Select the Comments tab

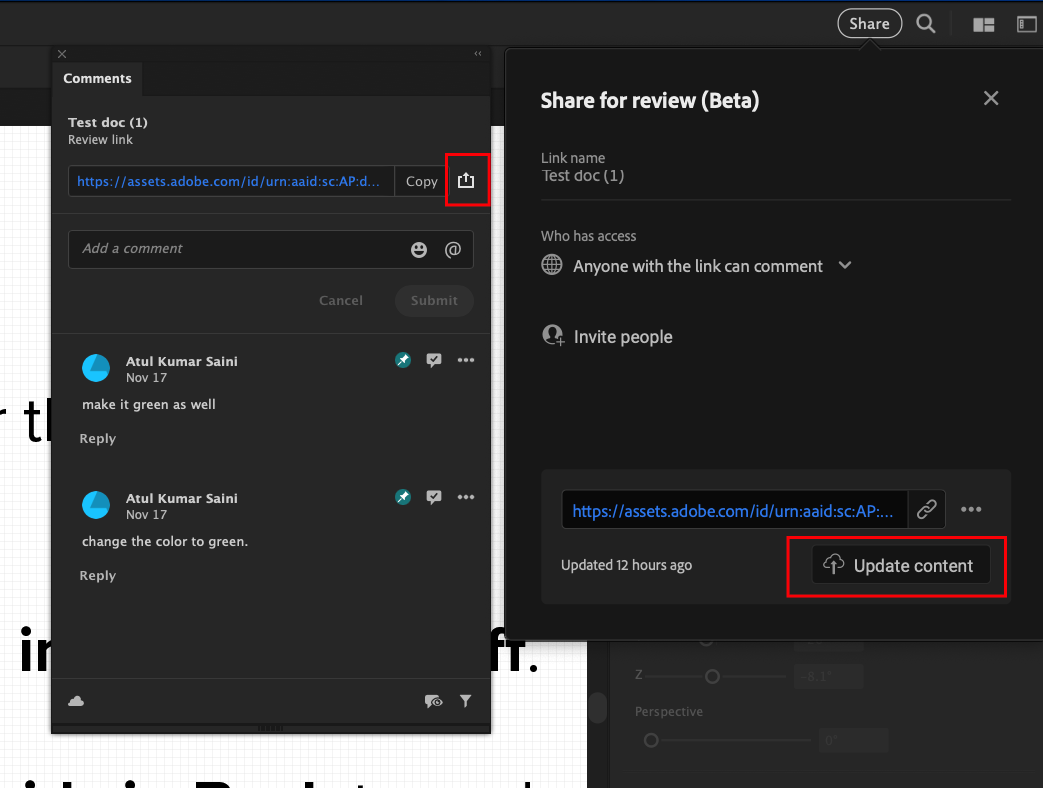tap(97, 78)
